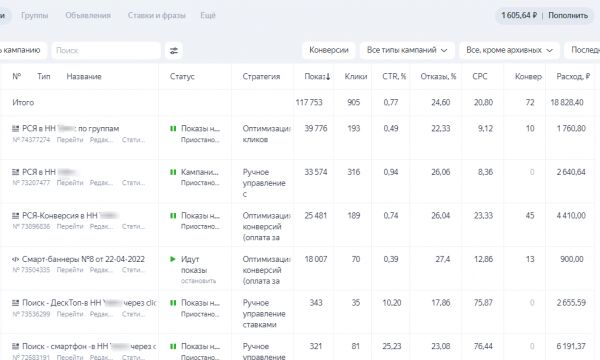Switch to Ставки и фразы tab

pyautogui.click(x=157, y=16)
